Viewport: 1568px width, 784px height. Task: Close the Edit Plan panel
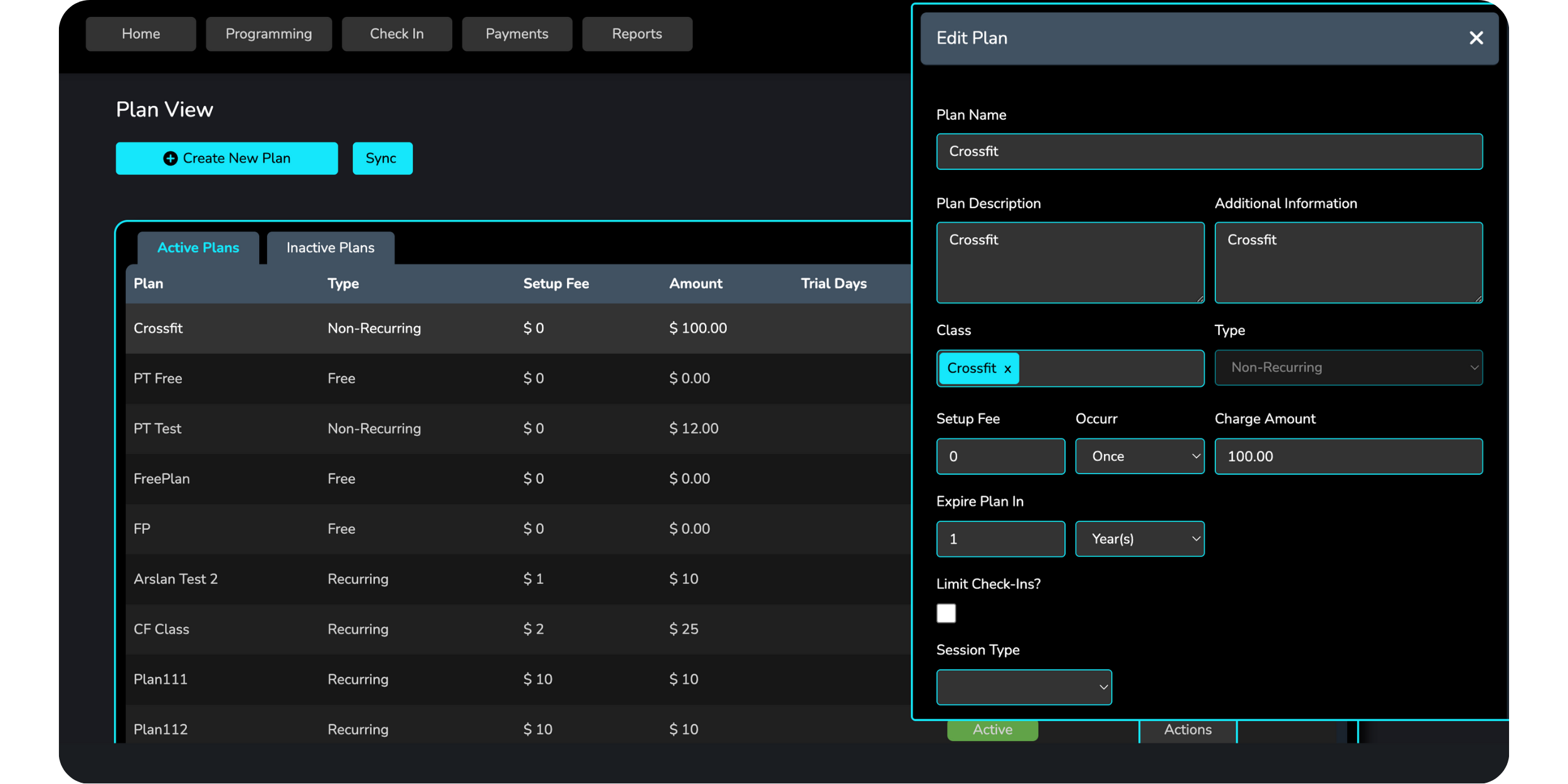click(x=1476, y=38)
